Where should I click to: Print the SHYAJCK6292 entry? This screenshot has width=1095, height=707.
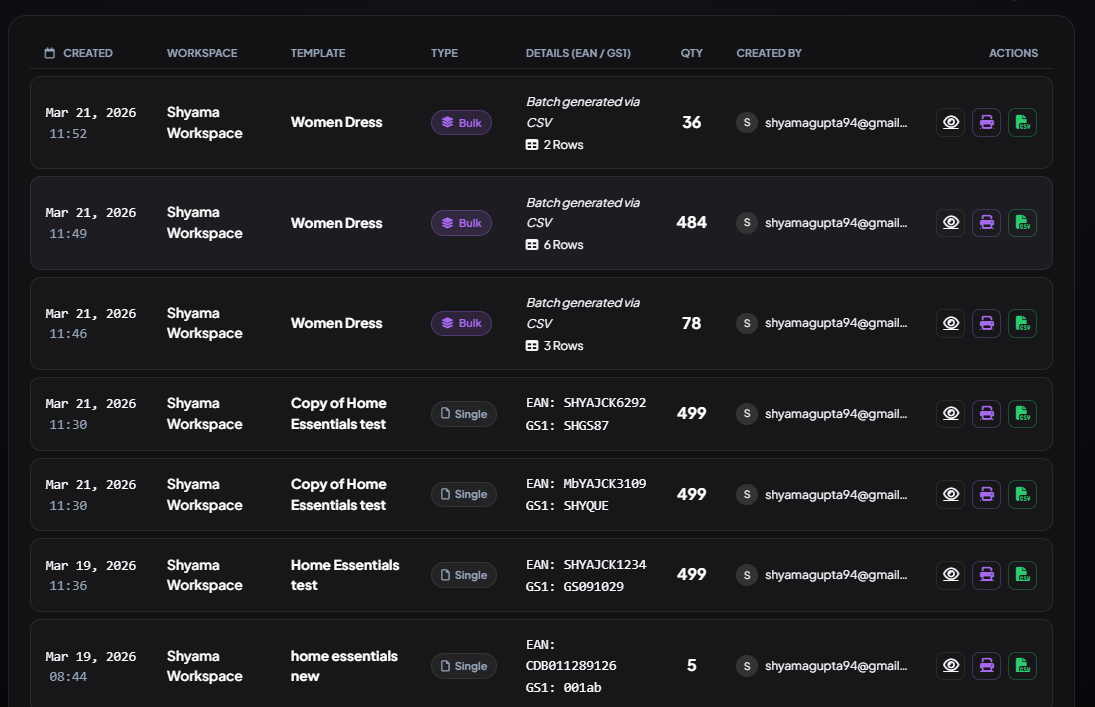[987, 414]
